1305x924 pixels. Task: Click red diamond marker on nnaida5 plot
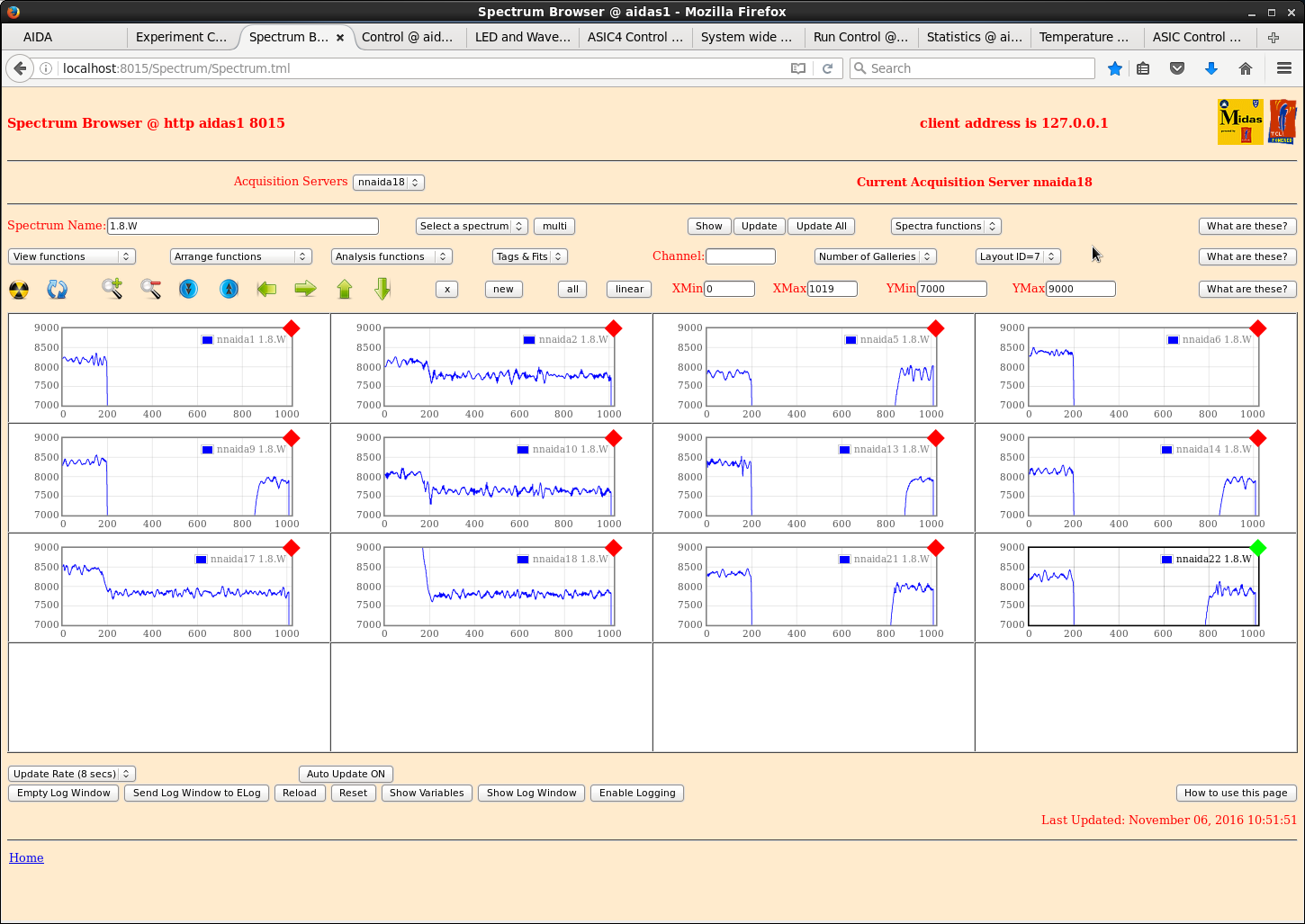pyautogui.click(x=936, y=328)
